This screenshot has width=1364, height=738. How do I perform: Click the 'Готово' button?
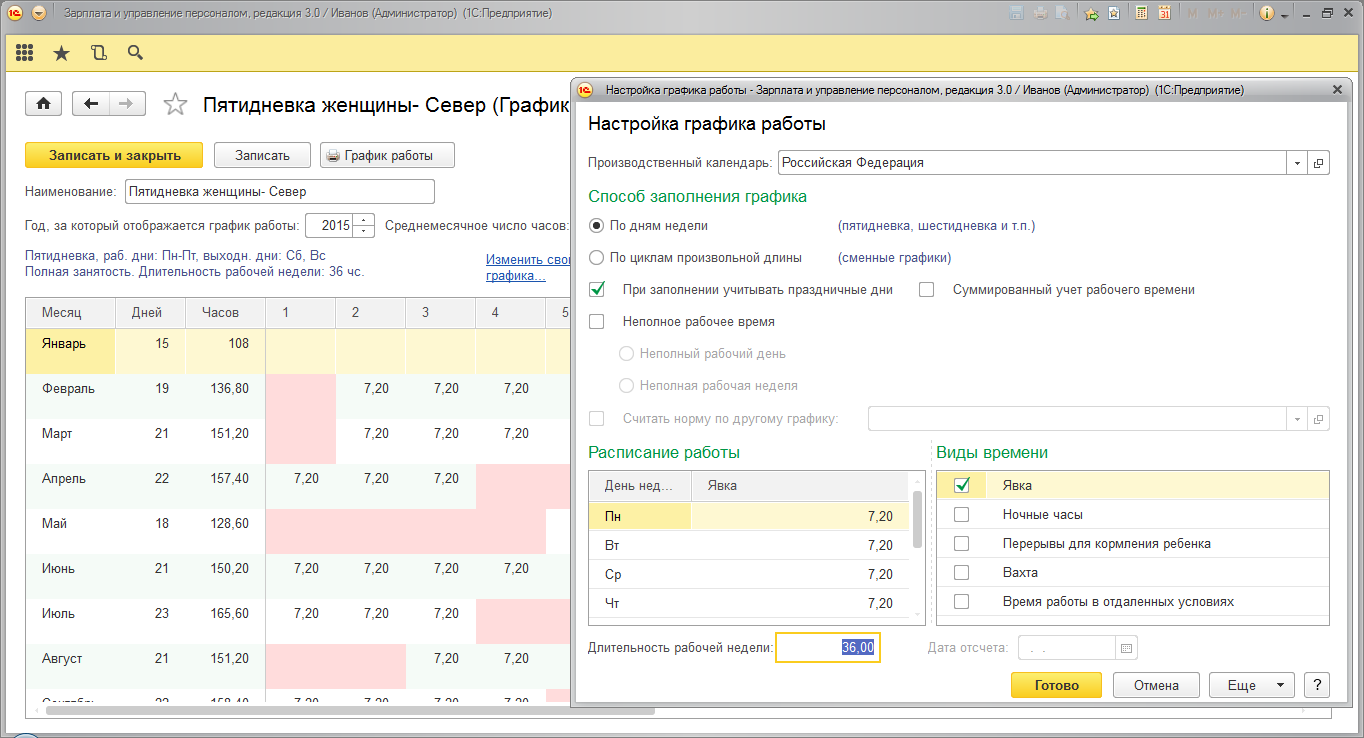coord(1056,685)
